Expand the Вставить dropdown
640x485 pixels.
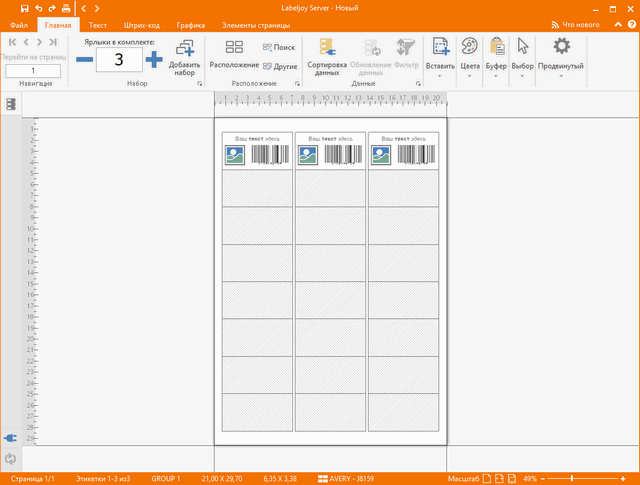click(x=440, y=76)
